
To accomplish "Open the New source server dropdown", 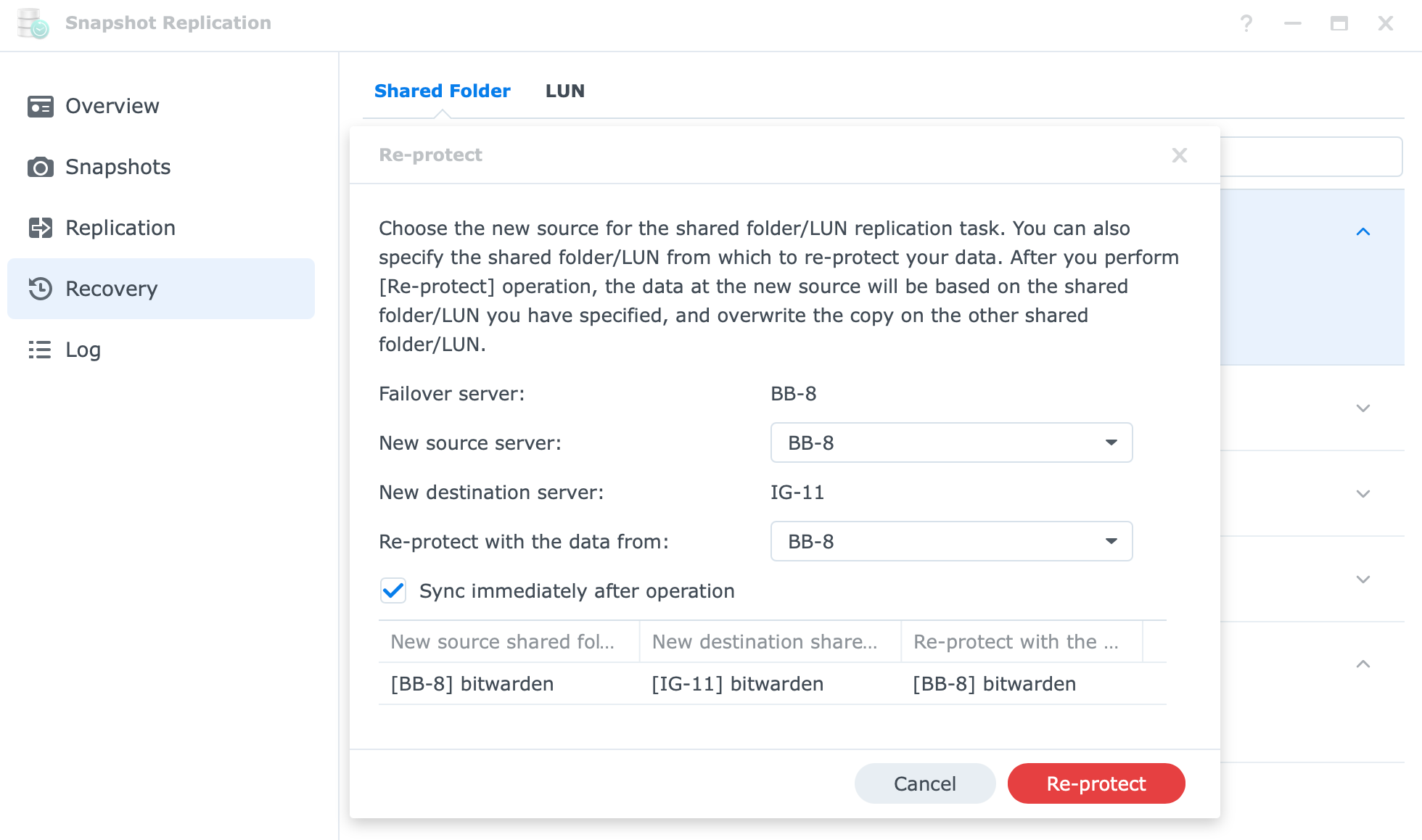I will [951, 442].
